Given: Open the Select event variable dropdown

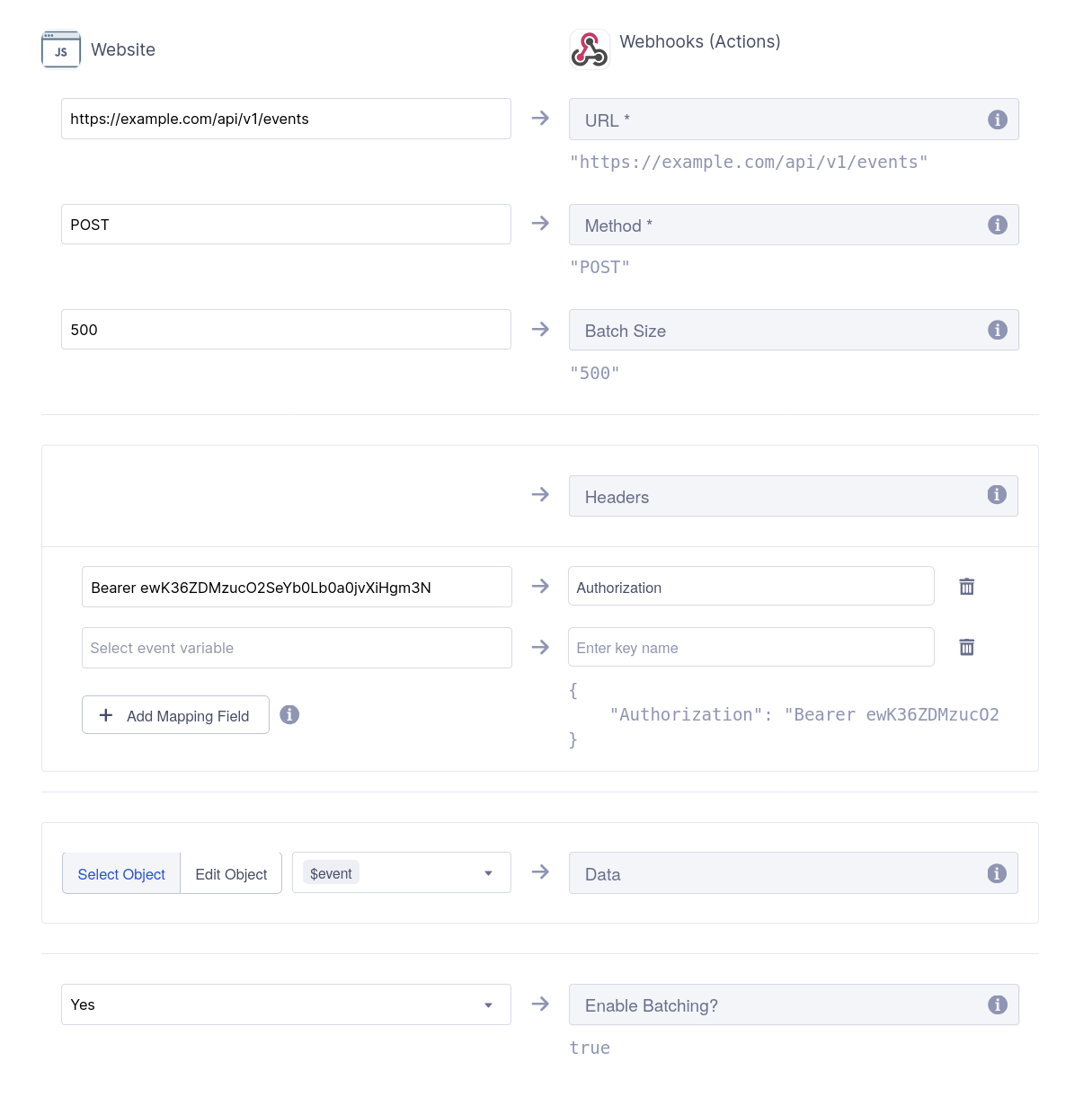Looking at the screenshot, I should pyautogui.click(x=297, y=647).
